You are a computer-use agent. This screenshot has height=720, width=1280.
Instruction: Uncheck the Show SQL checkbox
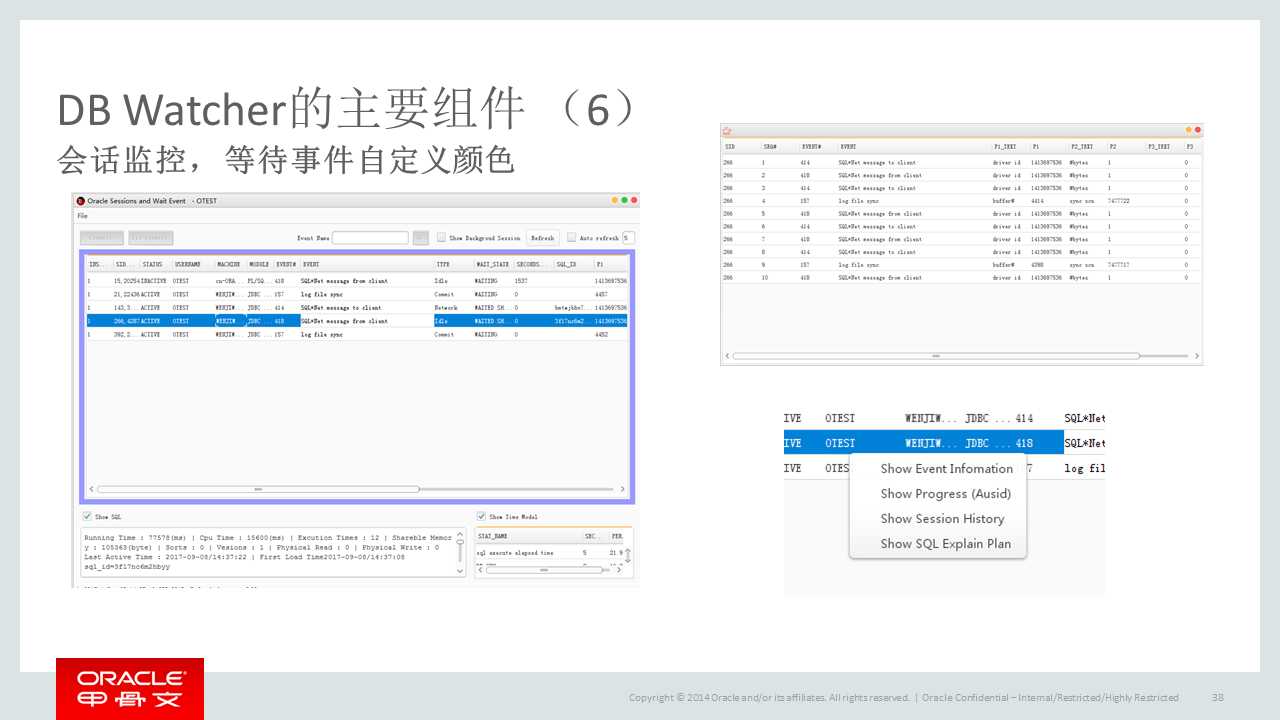click(87, 517)
